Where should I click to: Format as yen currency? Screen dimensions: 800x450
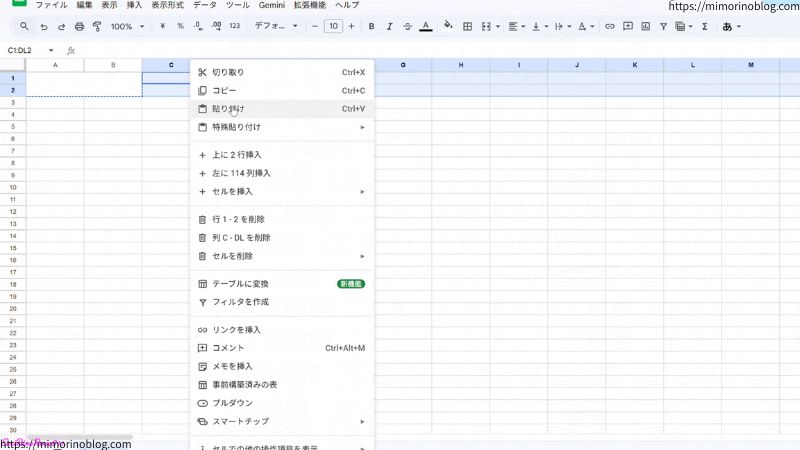click(162, 26)
